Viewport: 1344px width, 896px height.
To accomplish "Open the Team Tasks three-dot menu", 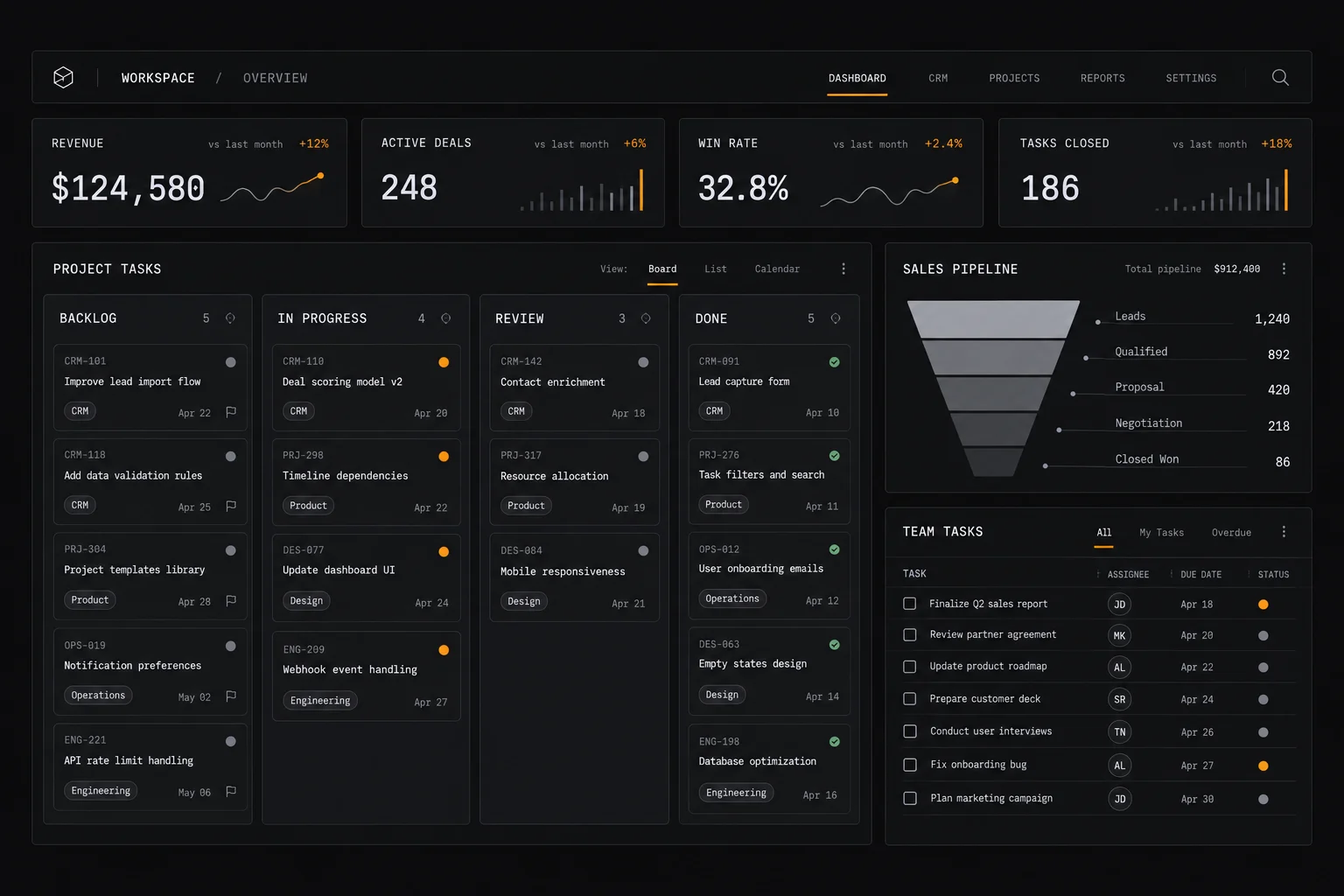I will coord(1284,532).
